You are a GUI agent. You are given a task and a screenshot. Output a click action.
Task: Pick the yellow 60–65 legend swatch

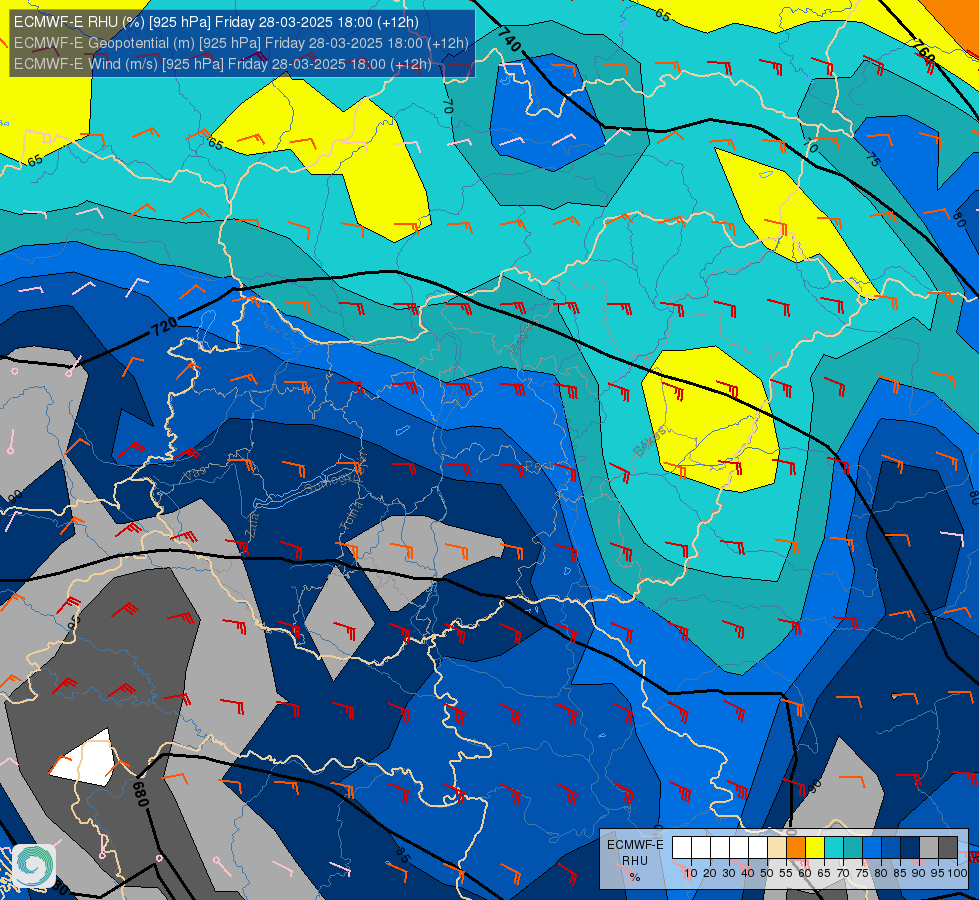[815, 848]
